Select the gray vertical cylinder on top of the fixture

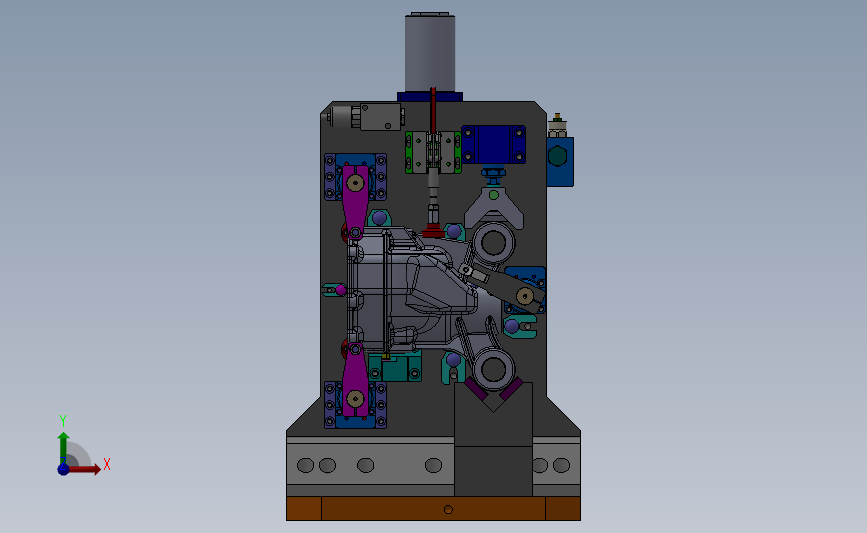click(430, 52)
